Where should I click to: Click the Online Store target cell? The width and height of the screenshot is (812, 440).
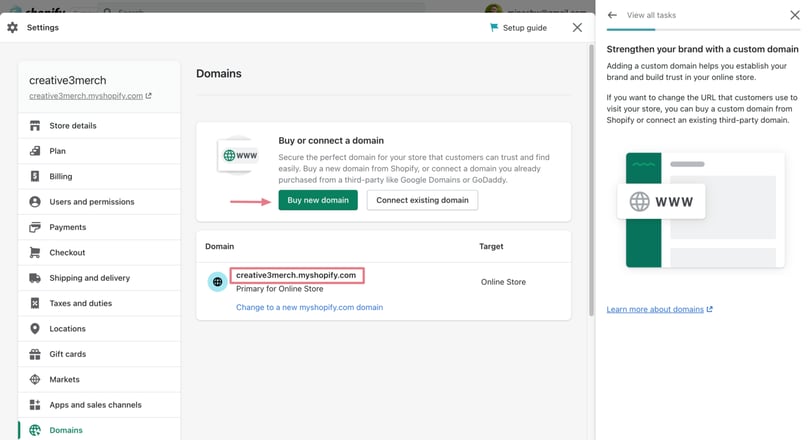click(x=503, y=282)
